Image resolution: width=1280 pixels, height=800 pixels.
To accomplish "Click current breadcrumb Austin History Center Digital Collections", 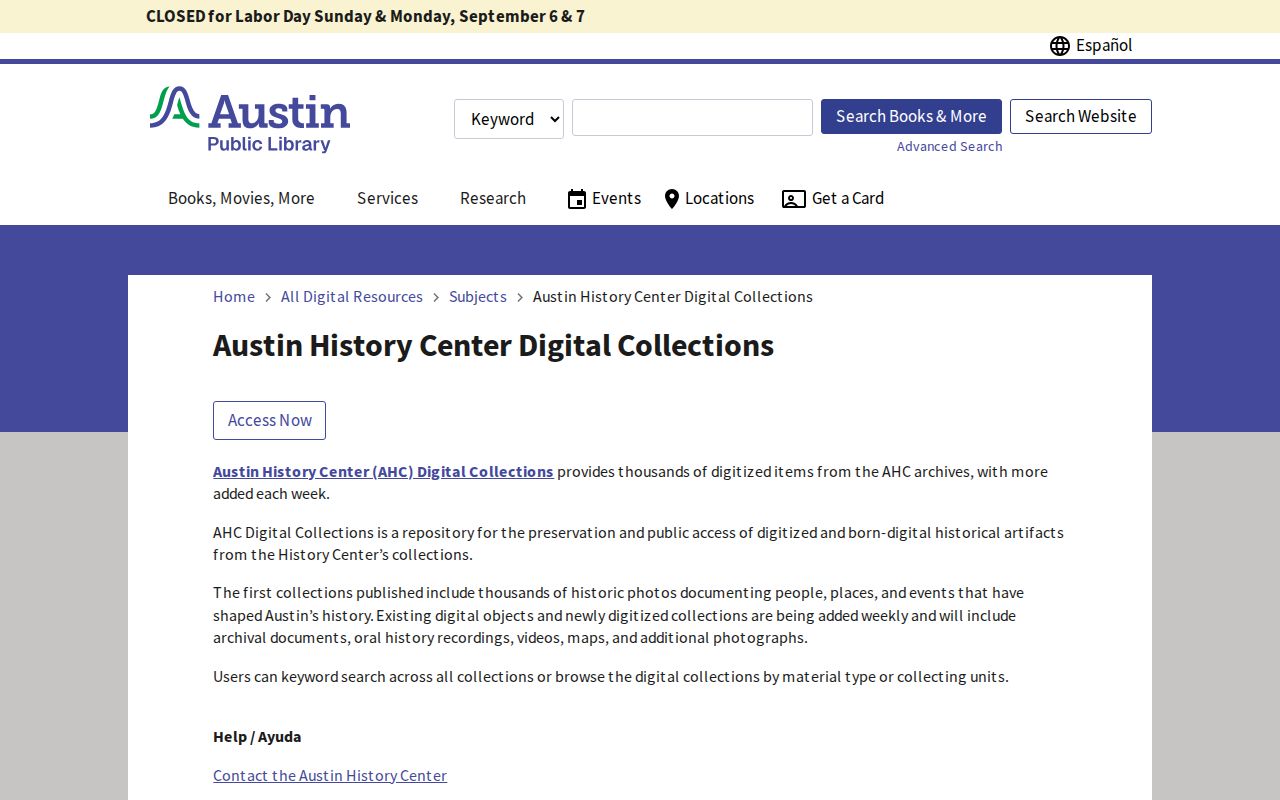I will [673, 297].
